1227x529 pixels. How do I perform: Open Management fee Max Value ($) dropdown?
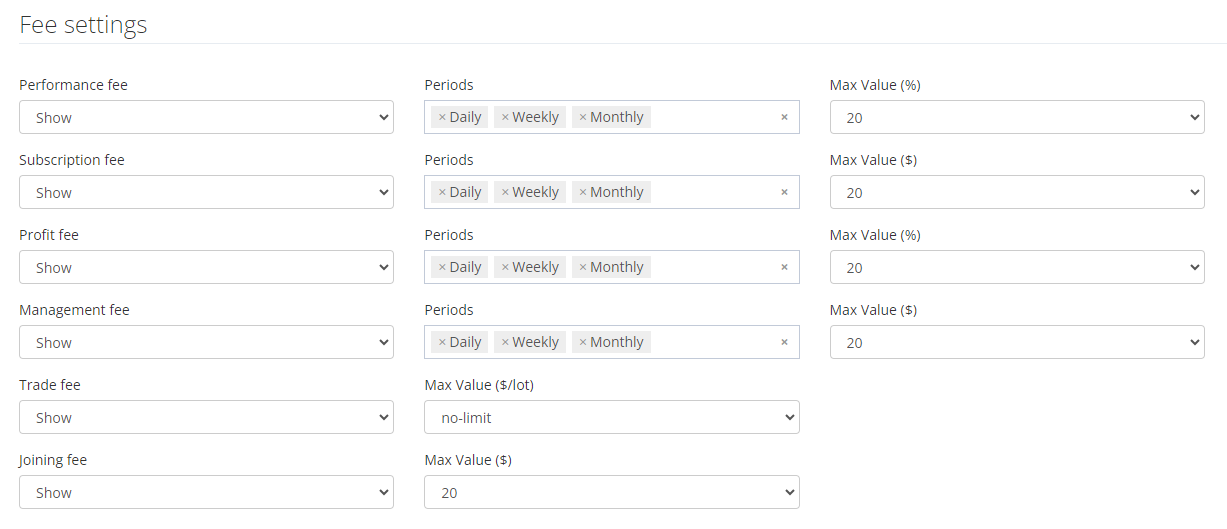(1016, 342)
